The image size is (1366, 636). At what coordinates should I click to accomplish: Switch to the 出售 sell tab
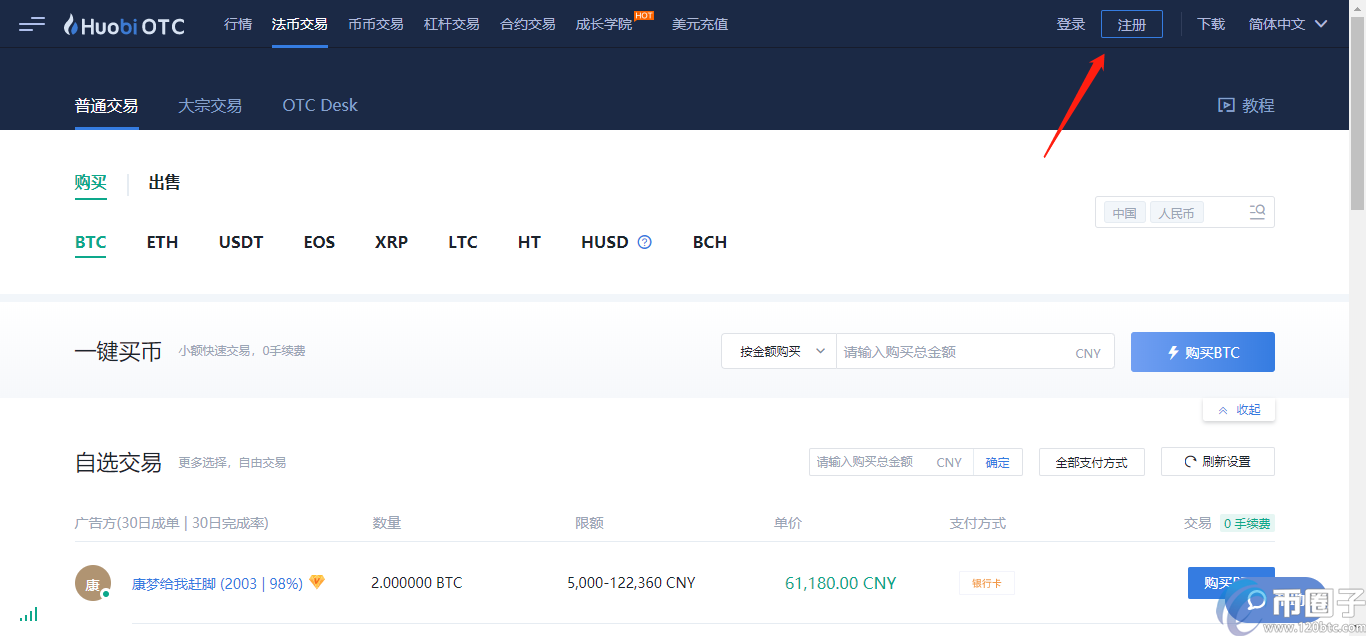click(x=164, y=183)
